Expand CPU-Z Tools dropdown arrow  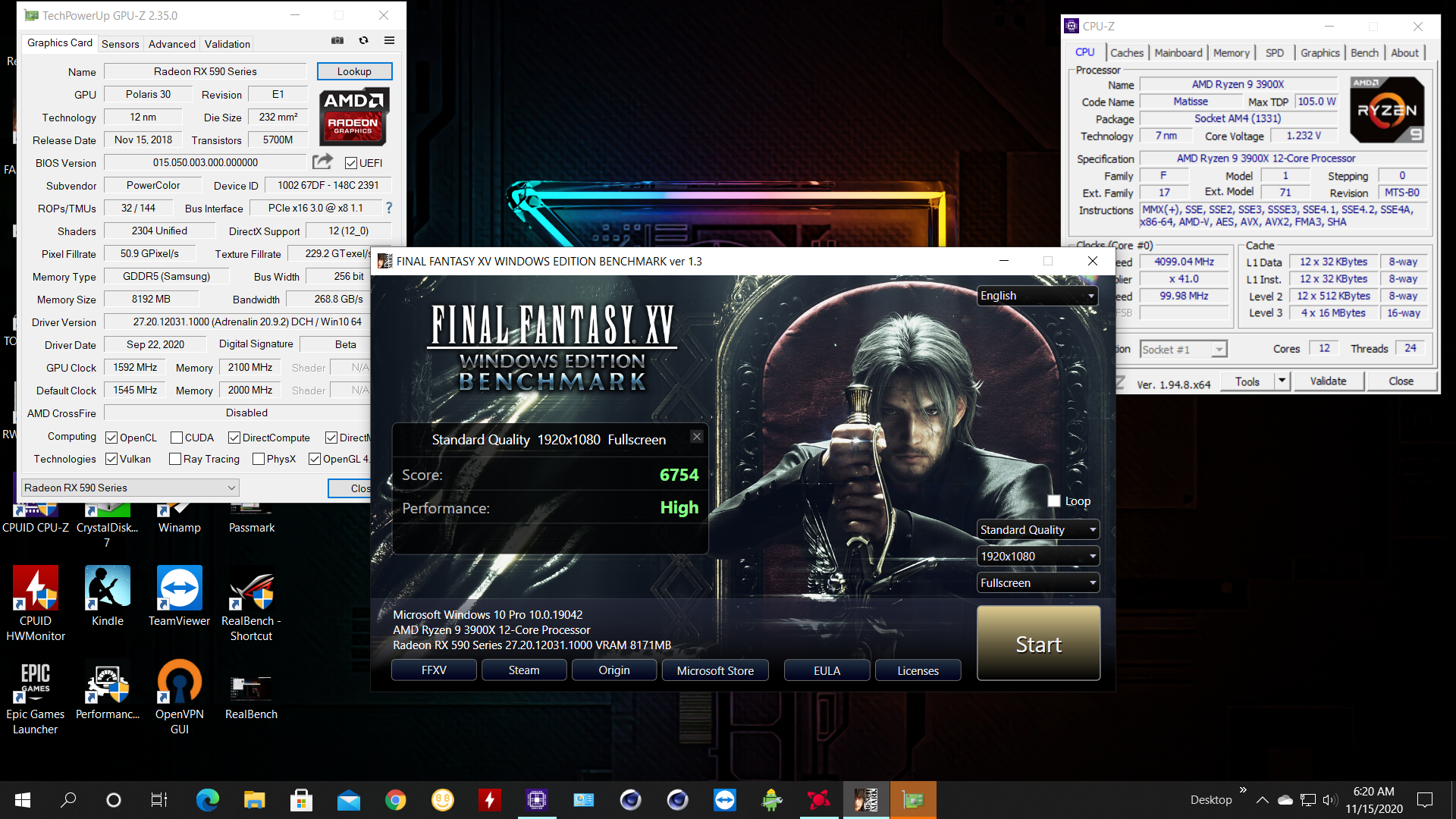tap(1282, 381)
